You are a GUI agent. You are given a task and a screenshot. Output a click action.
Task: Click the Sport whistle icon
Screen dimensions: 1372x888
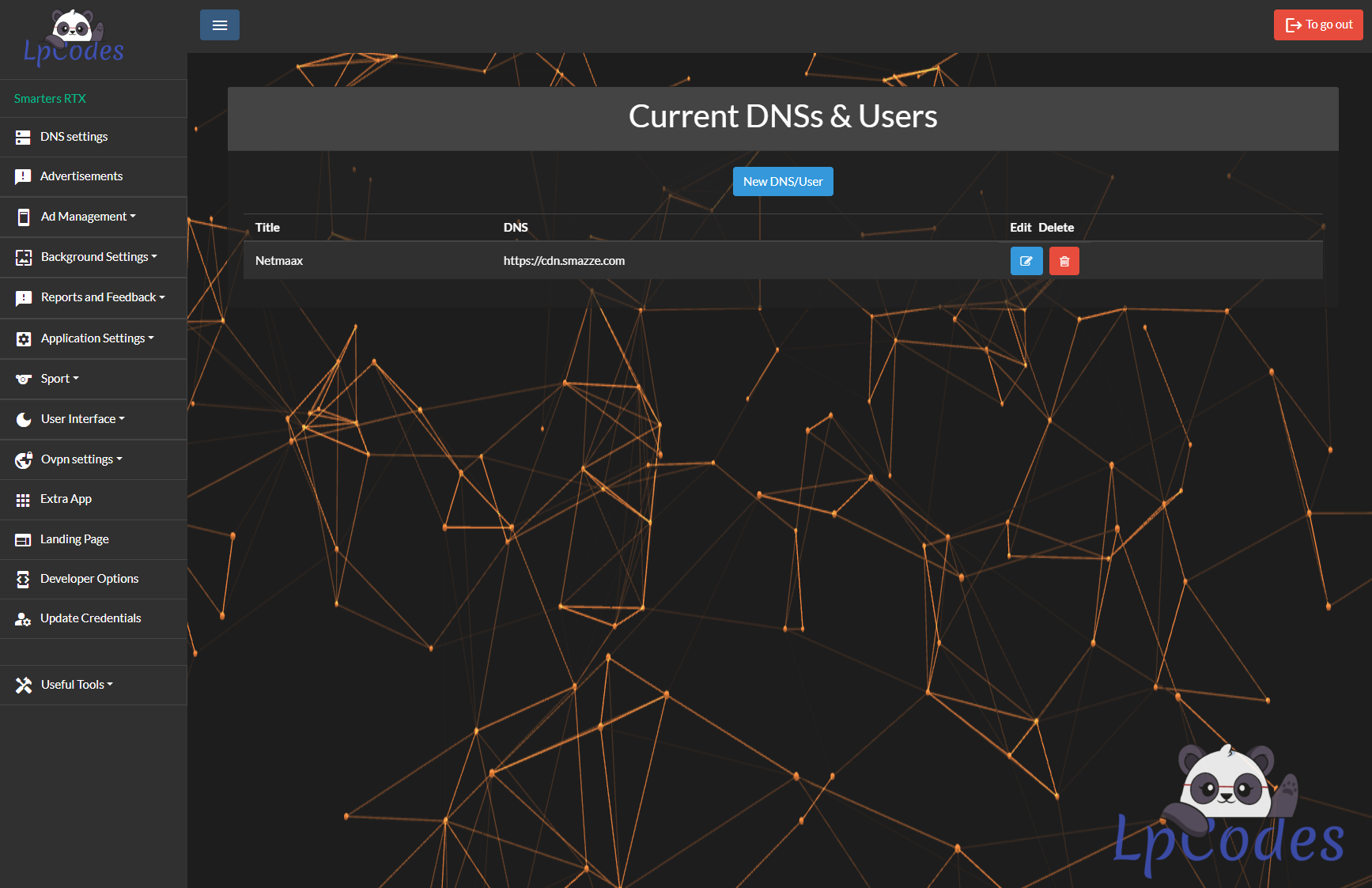pyautogui.click(x=24, y=380)
